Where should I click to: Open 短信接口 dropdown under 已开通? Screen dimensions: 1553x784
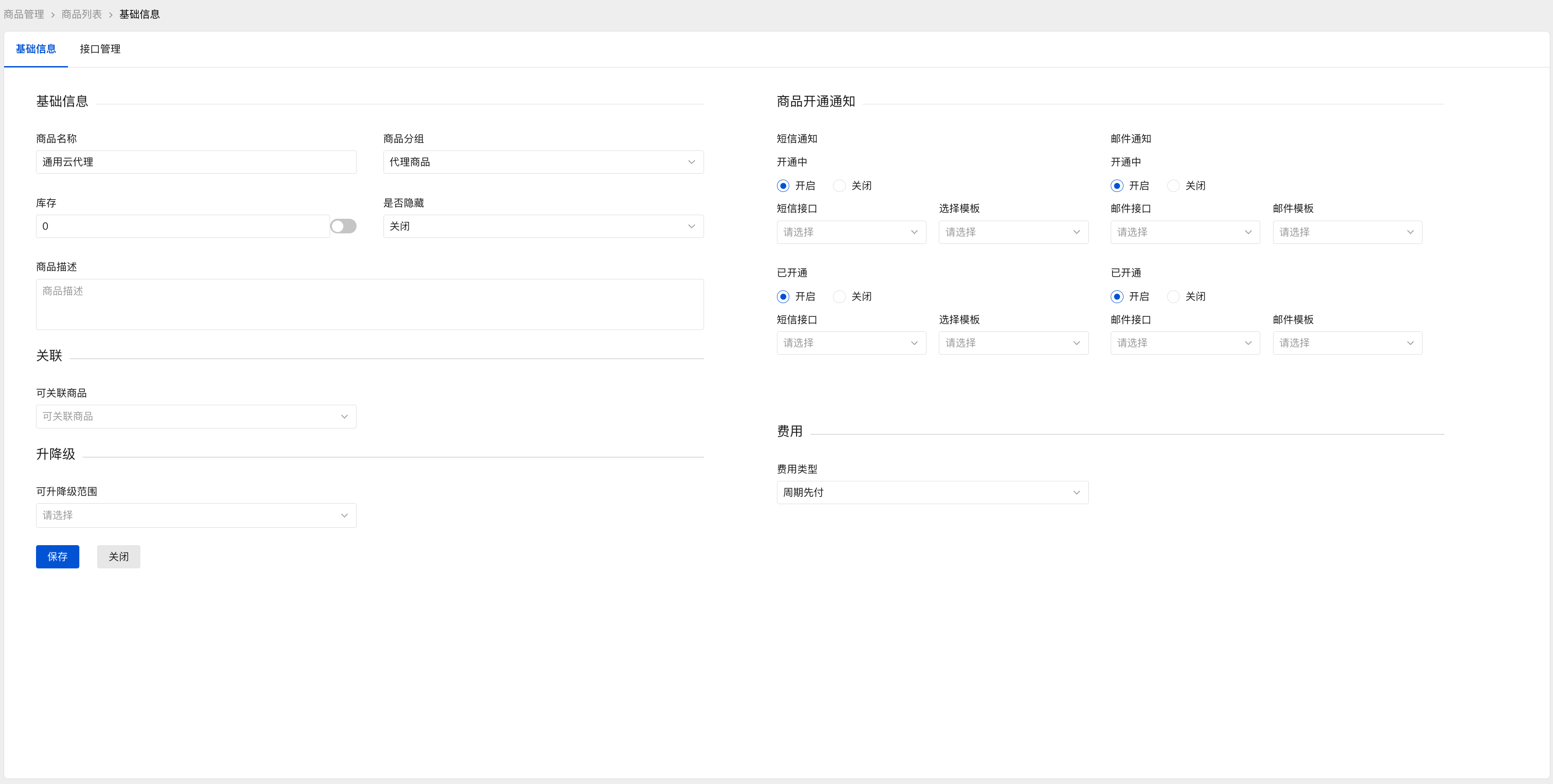851,343
